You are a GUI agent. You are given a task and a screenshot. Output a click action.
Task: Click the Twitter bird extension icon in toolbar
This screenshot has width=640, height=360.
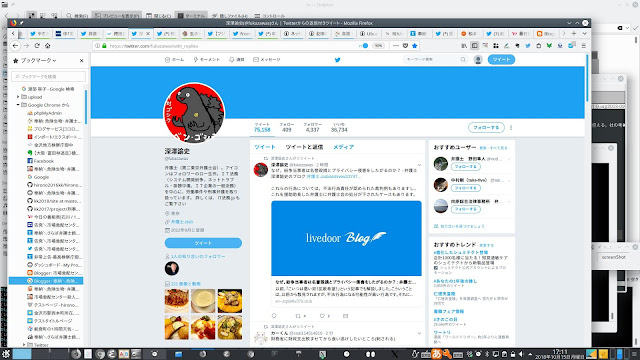pyautogui.click(x=528, y=46)
